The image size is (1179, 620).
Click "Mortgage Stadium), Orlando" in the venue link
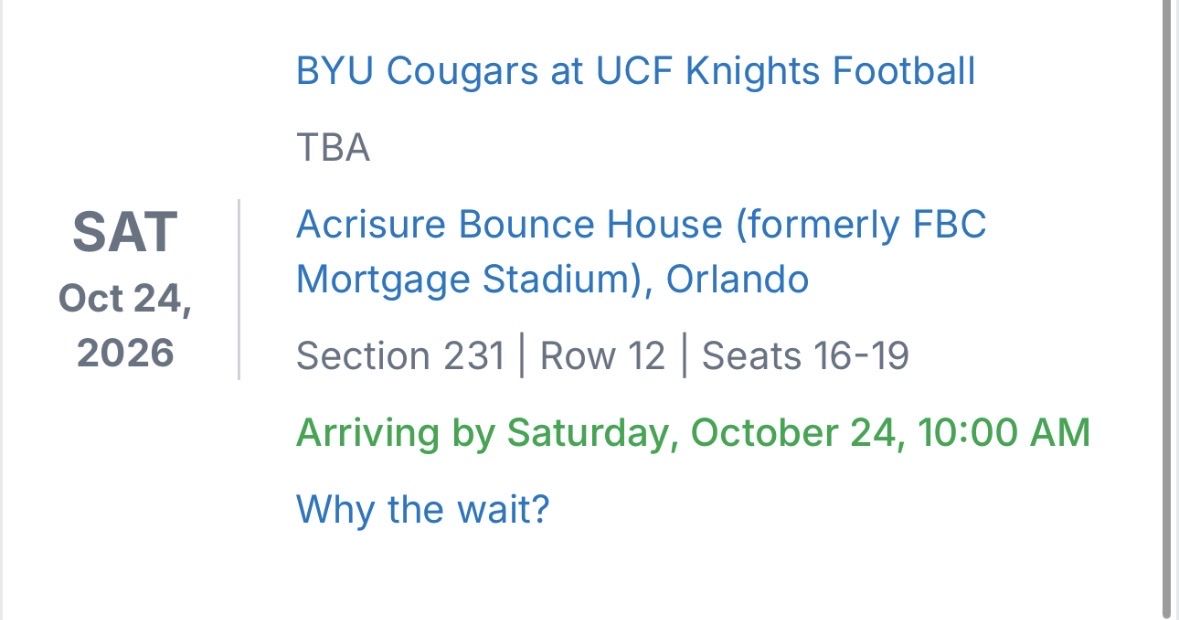(552, 279)
